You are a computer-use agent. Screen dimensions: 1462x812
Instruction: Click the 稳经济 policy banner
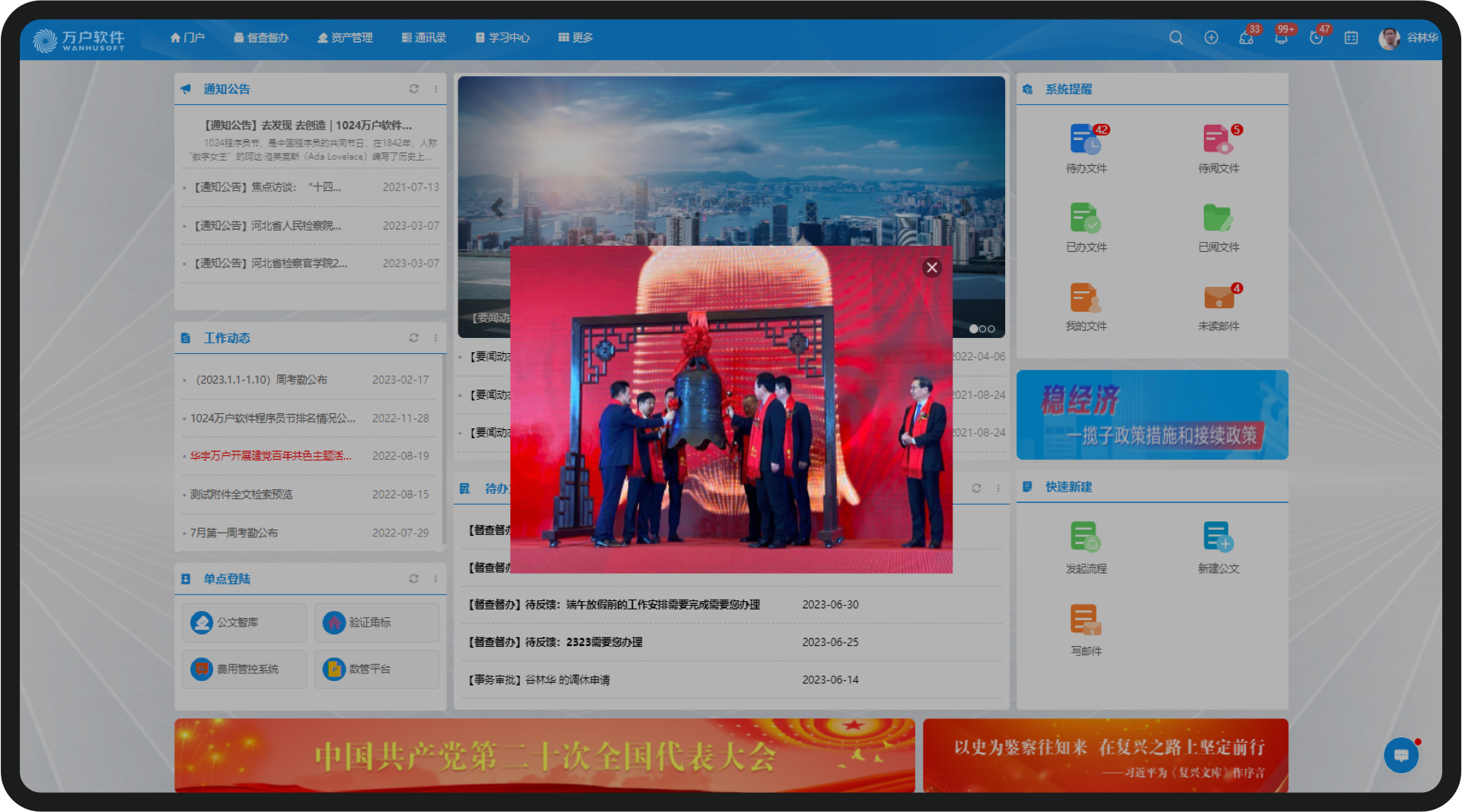[1152, 415]
